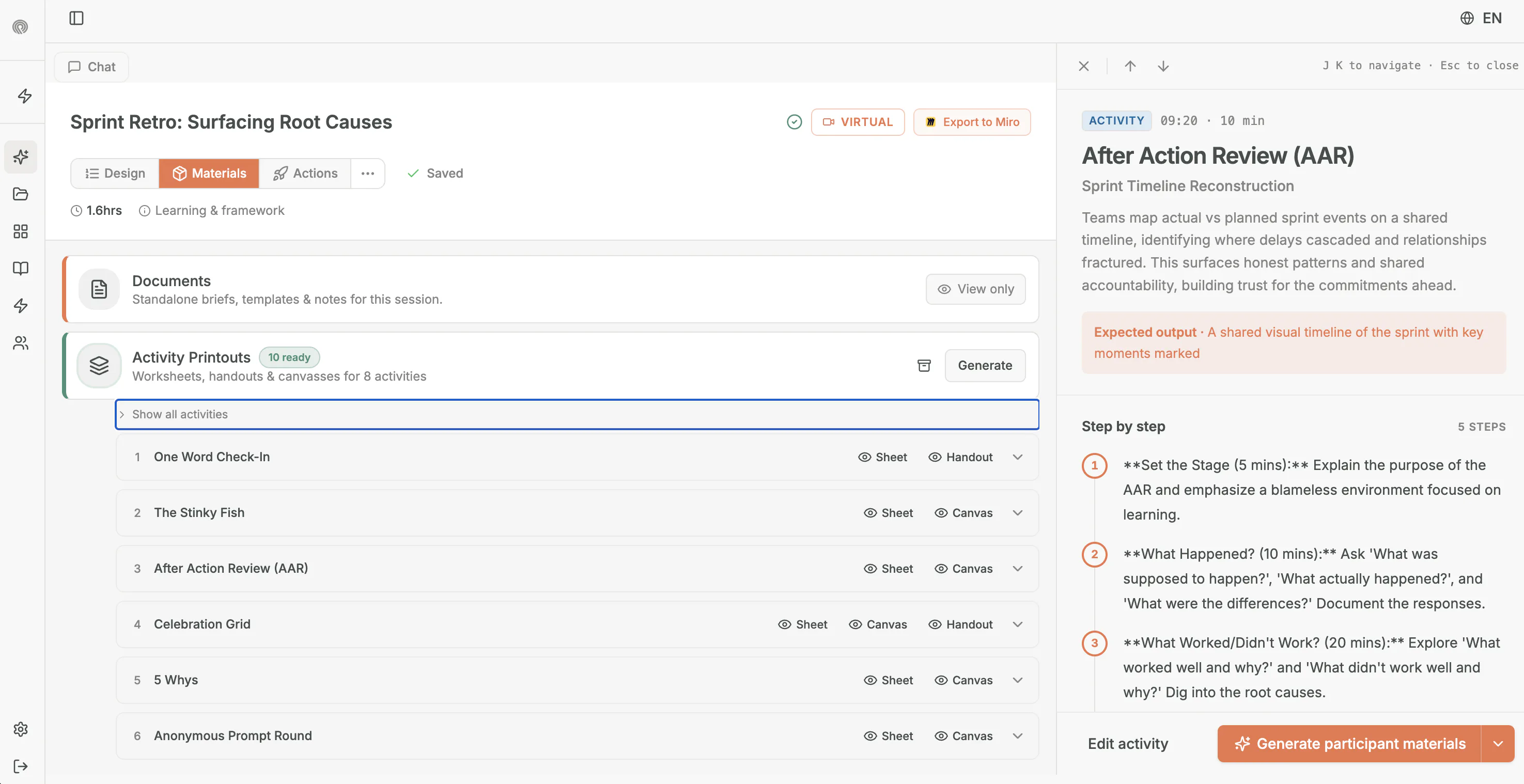This screenshot has height=784, width=1524.
Task: Preview Sheet for After Action Review row
Action: 888,568
